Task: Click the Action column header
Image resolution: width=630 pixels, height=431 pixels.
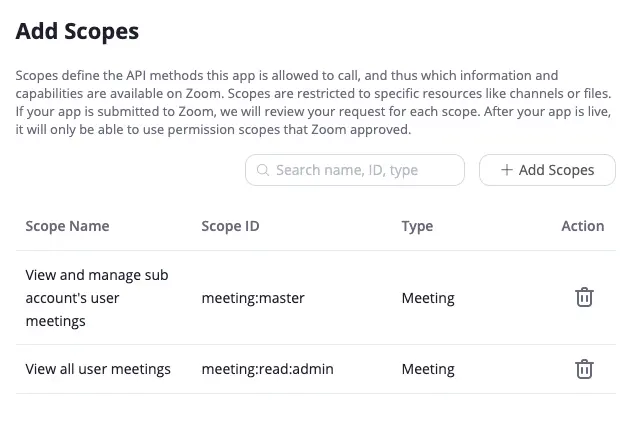Action: pyautogui.click(x=583, y=226)
